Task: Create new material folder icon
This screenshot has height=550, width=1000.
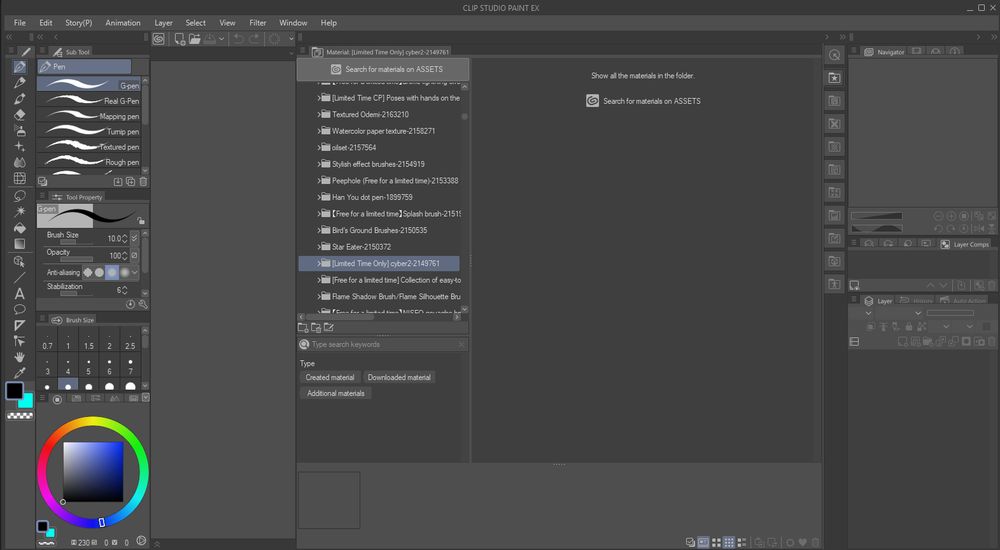Action: (x=303, y=327)
